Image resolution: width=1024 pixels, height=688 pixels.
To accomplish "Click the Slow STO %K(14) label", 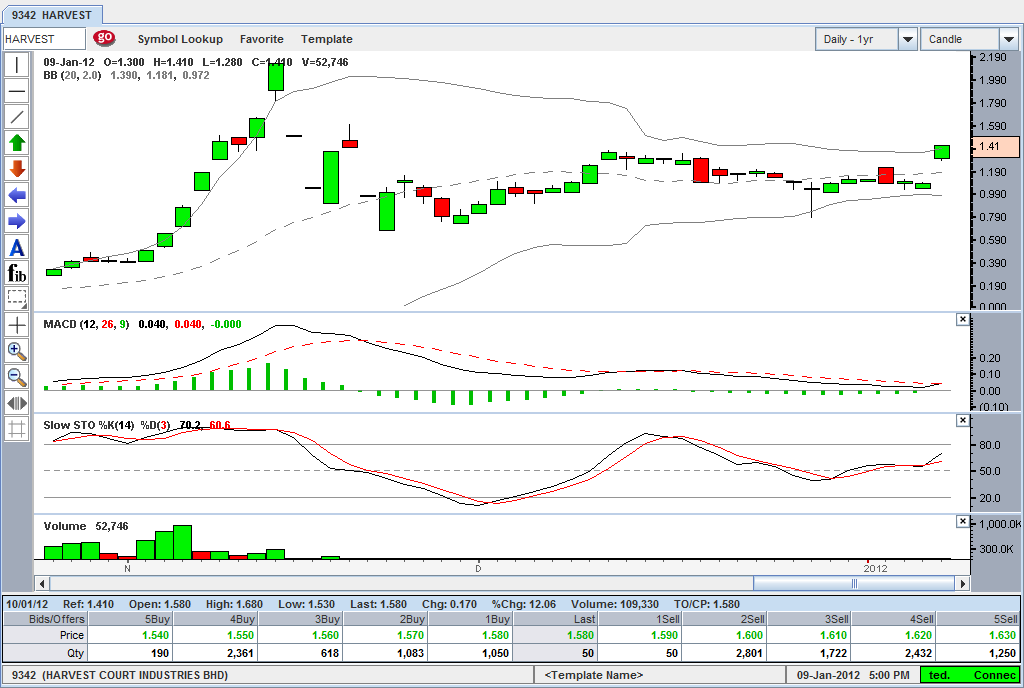I will pyautogui.click(x=89, y=425).
